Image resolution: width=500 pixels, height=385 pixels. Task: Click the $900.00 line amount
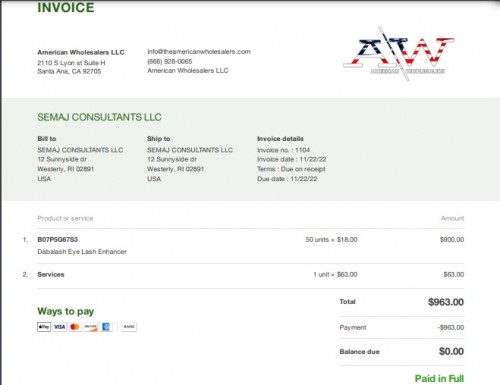pos(452,240)
